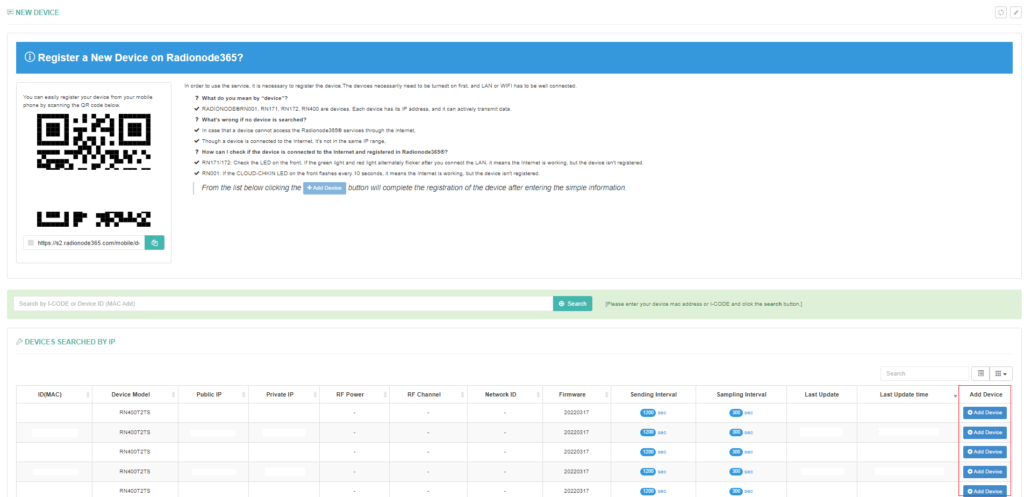Sort by Device Model using its arrows
1024x497 pixels.
[173, 395]
